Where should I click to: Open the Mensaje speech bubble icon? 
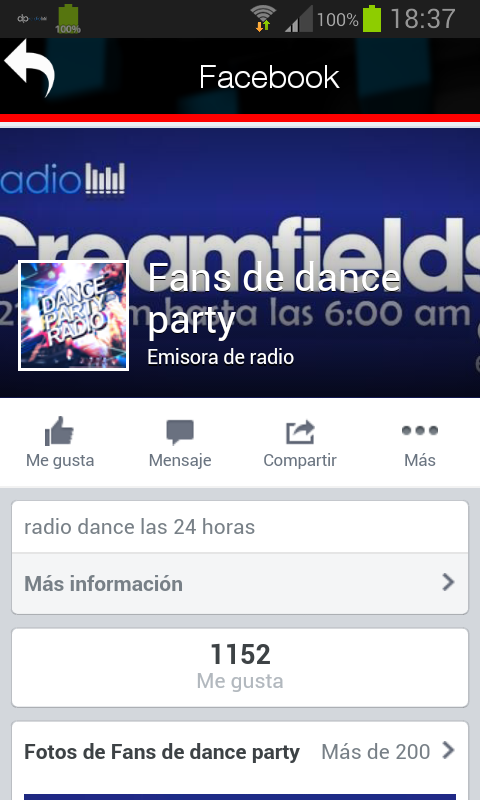(x=180, y=432)
